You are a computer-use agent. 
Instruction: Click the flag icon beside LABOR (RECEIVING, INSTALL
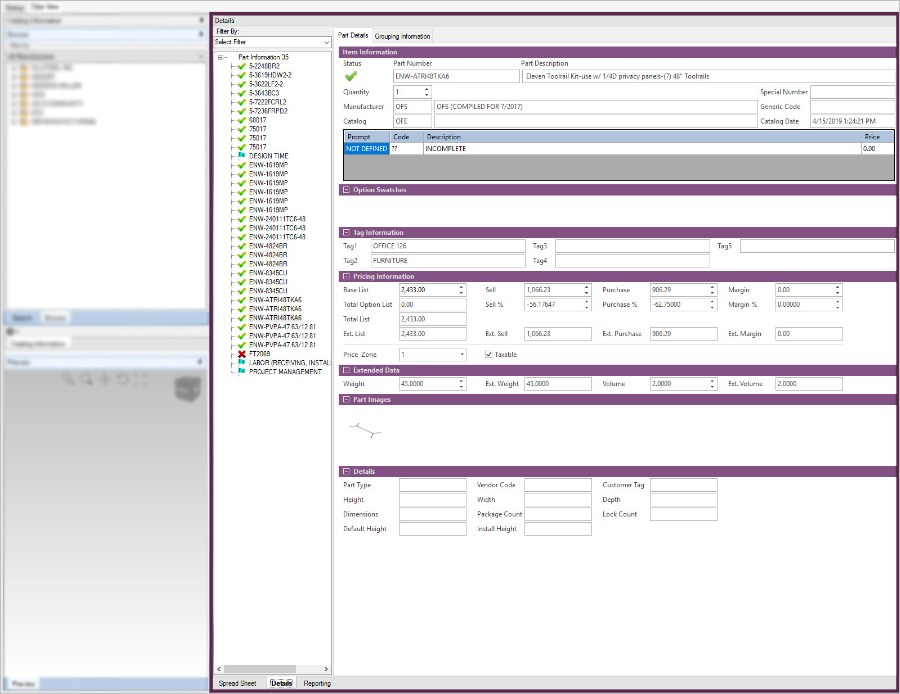(242, 362)
